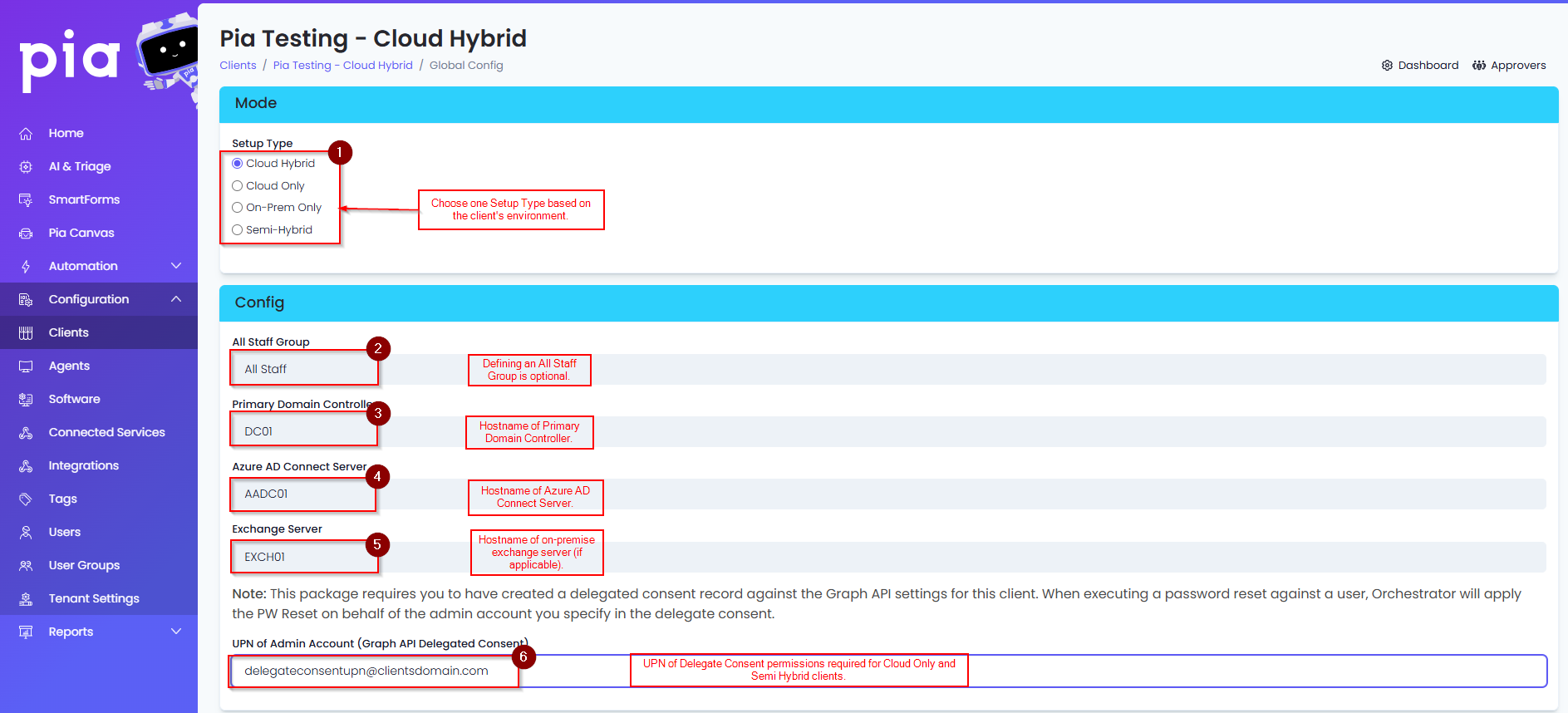Viewport: 1568px width, 713px height.
Task: Click the Azure AD Connect Server field AADC01
Action: 889,494
